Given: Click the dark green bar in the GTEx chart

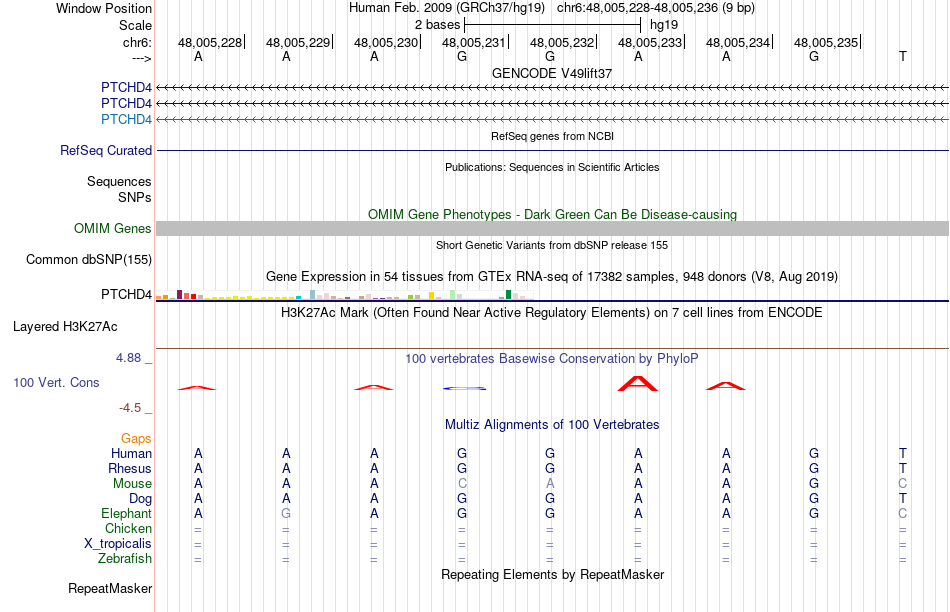Looking at the screenshot, I should click(508, 294).
